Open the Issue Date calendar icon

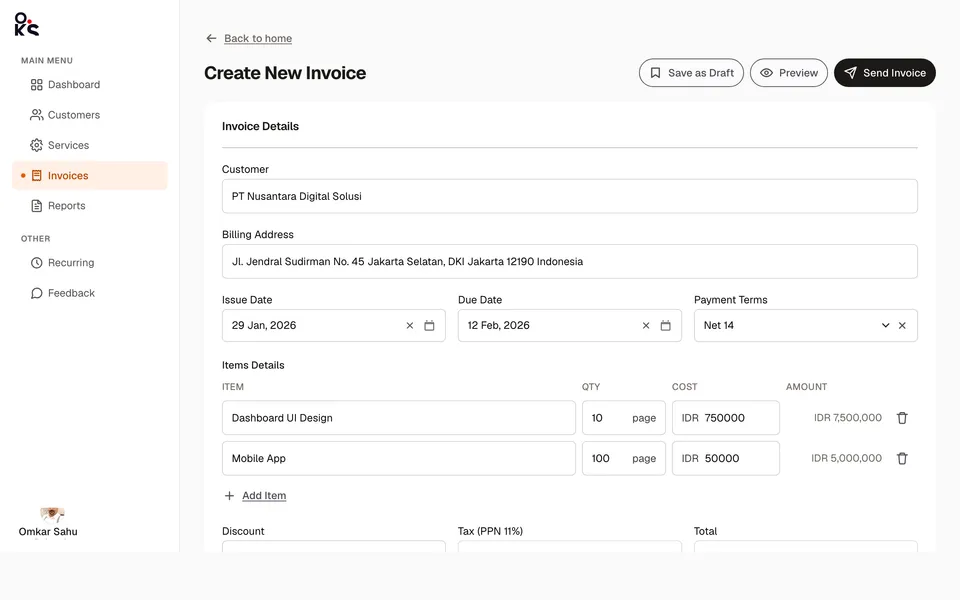click(x=429, y=326)
